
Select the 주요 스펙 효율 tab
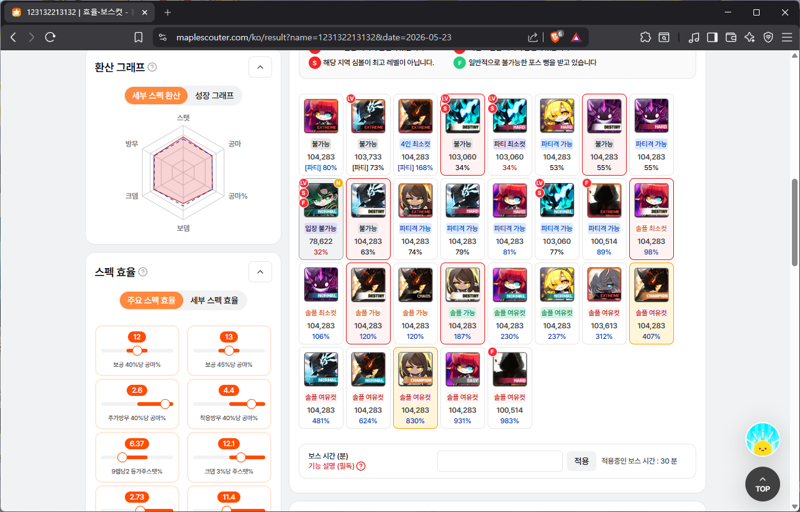point(151,300)
